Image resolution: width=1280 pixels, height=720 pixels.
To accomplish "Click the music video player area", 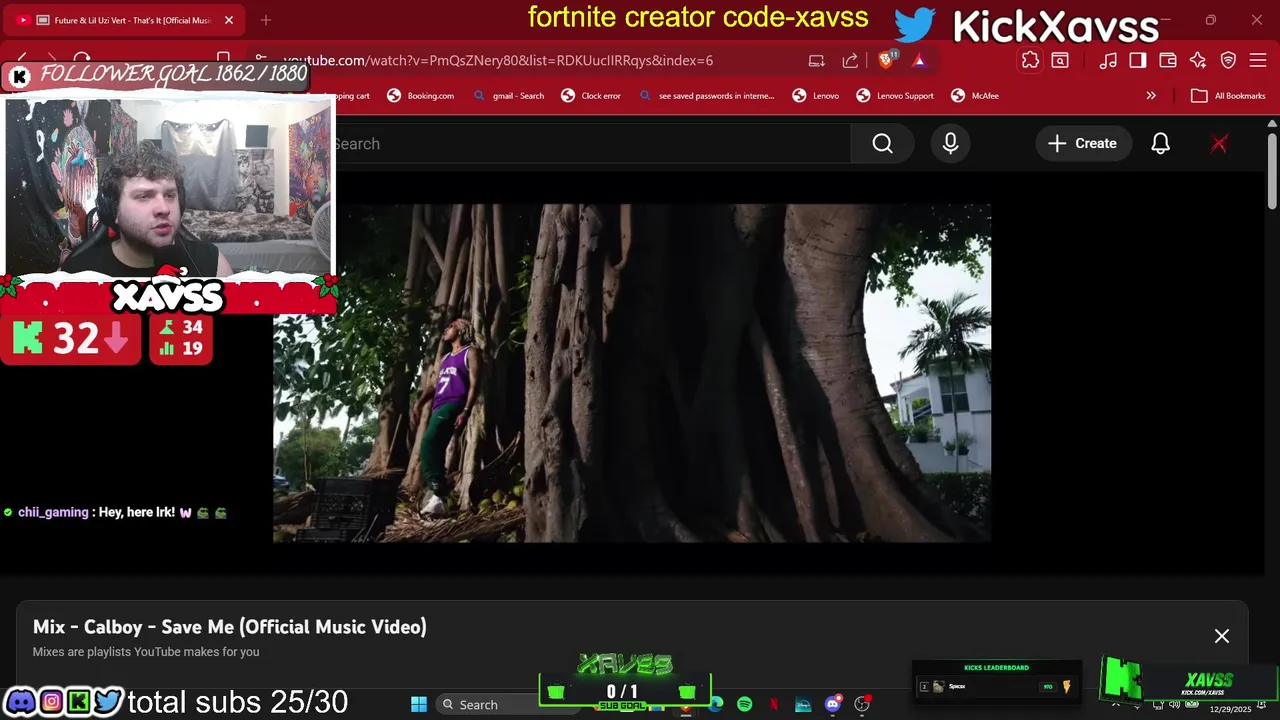I will 632,373.
